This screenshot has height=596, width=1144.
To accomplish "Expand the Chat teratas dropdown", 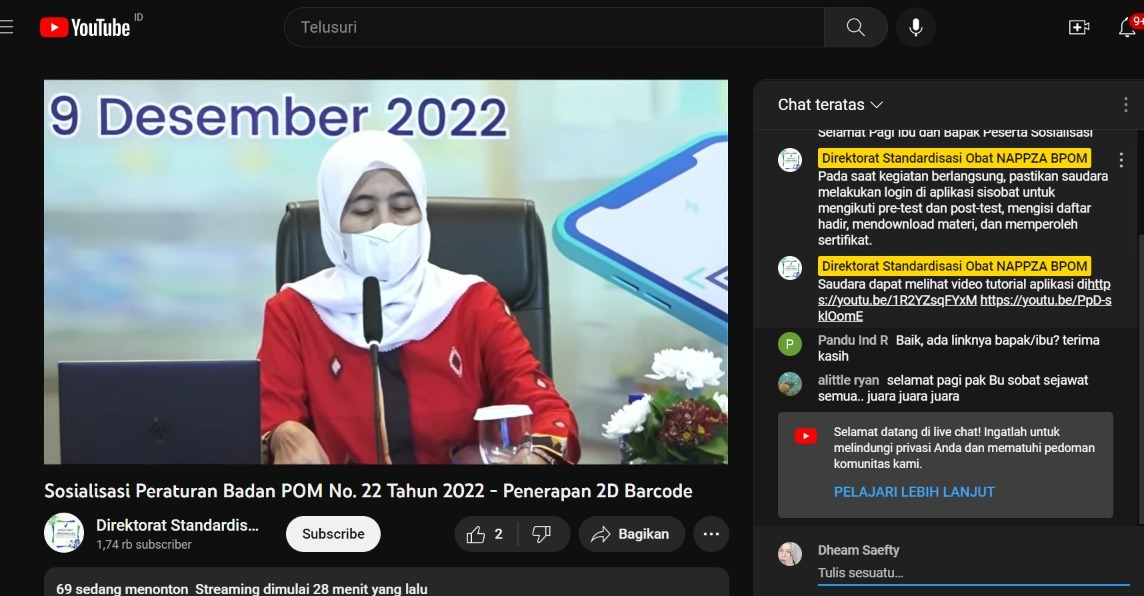I will (x=831, y=105).
